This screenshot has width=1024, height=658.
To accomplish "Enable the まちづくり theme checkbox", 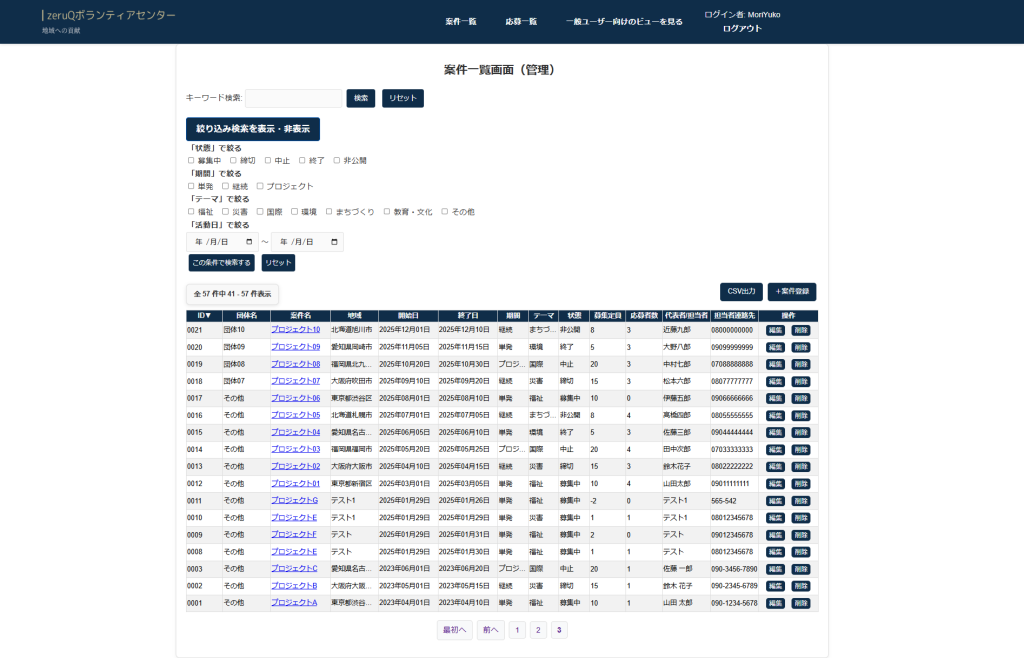I will [x=328, y=212].
